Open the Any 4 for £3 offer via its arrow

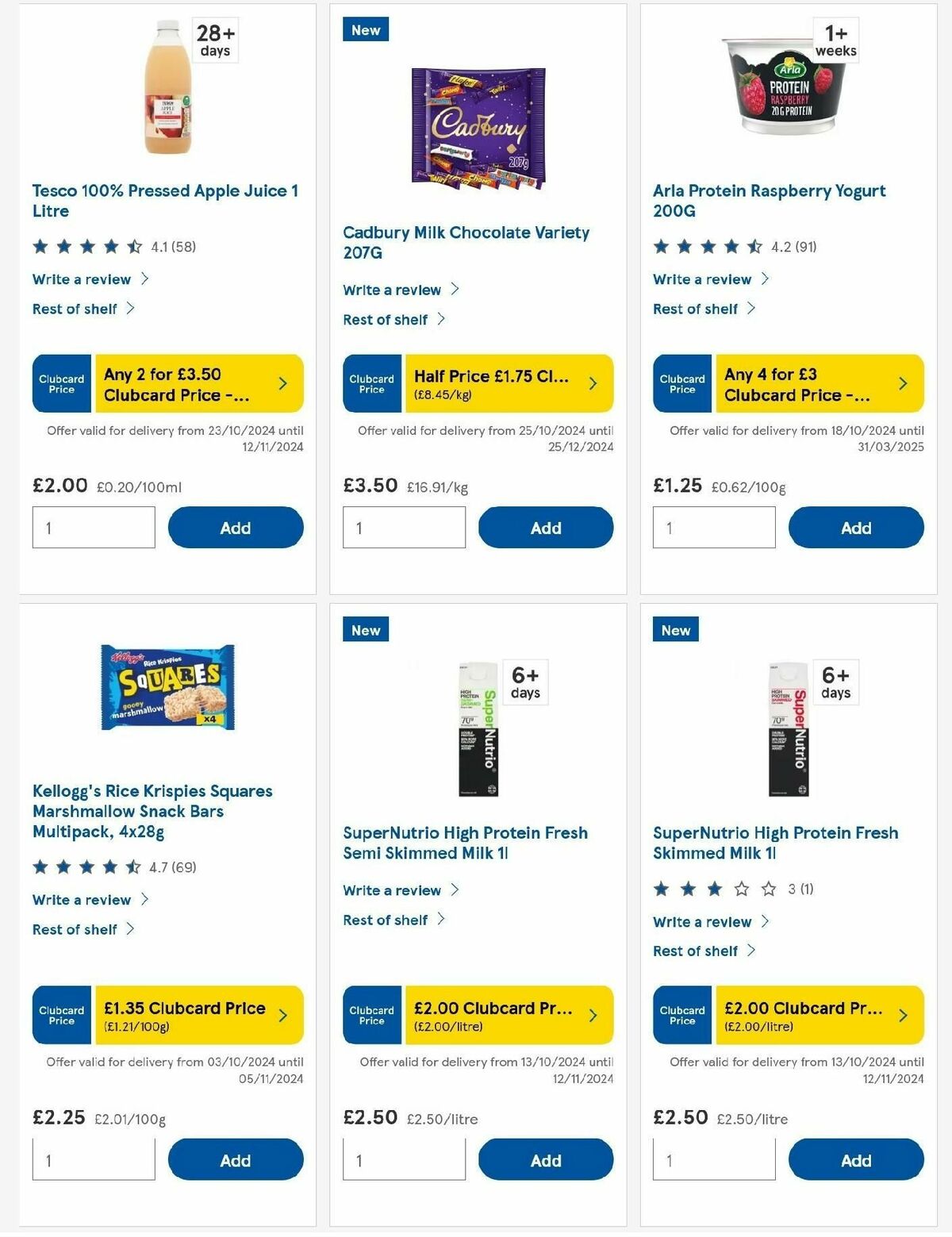[x=903, y=382]
